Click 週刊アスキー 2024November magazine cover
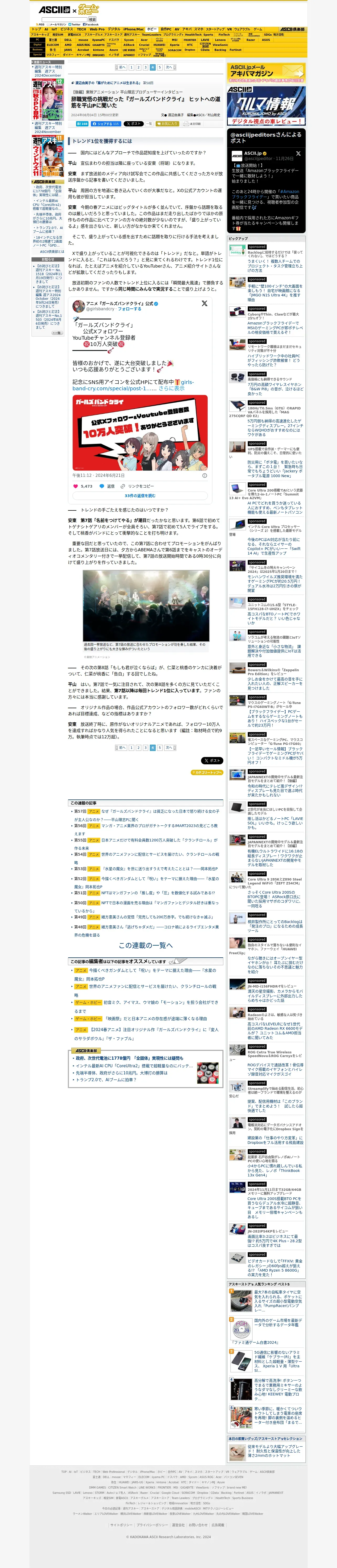 tap(48, 156)
